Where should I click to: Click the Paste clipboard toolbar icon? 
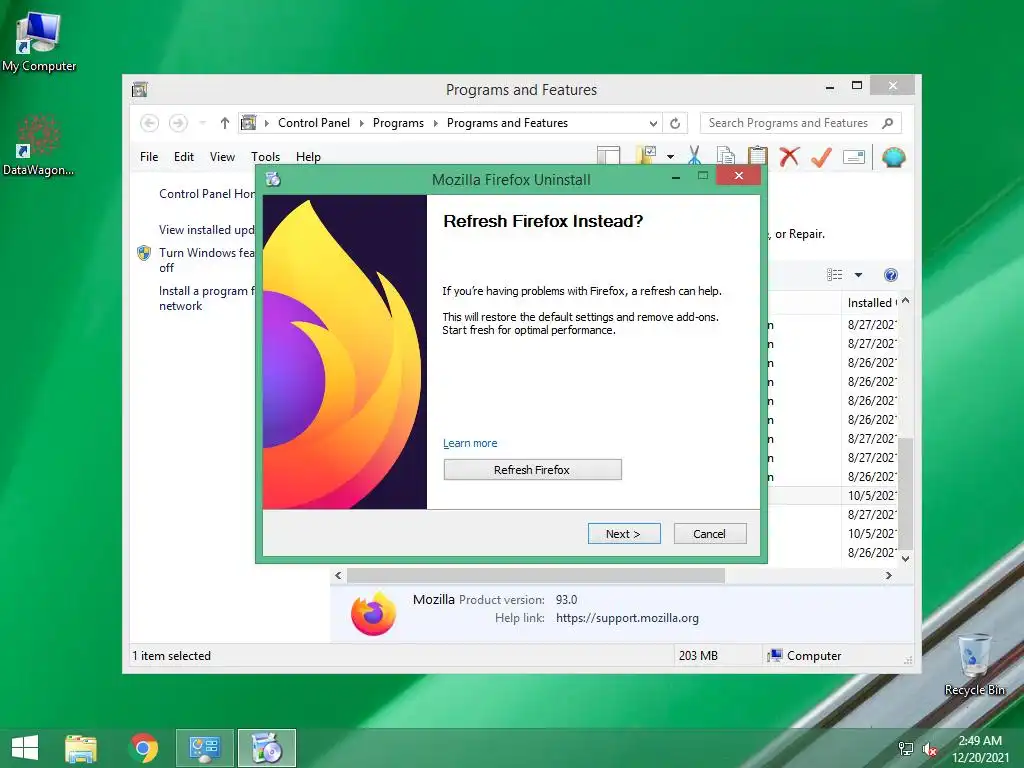(757, 156)
